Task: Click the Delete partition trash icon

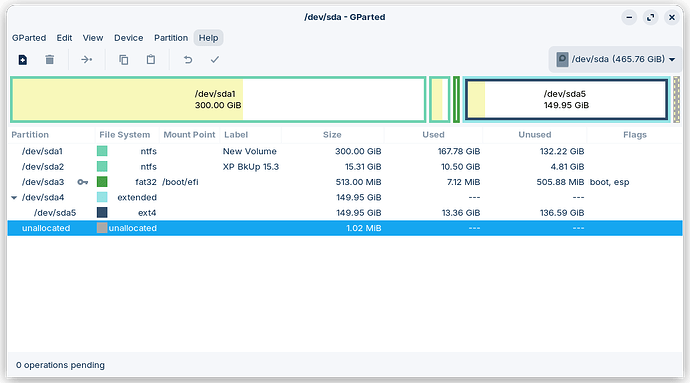Action: pos(50,59)
